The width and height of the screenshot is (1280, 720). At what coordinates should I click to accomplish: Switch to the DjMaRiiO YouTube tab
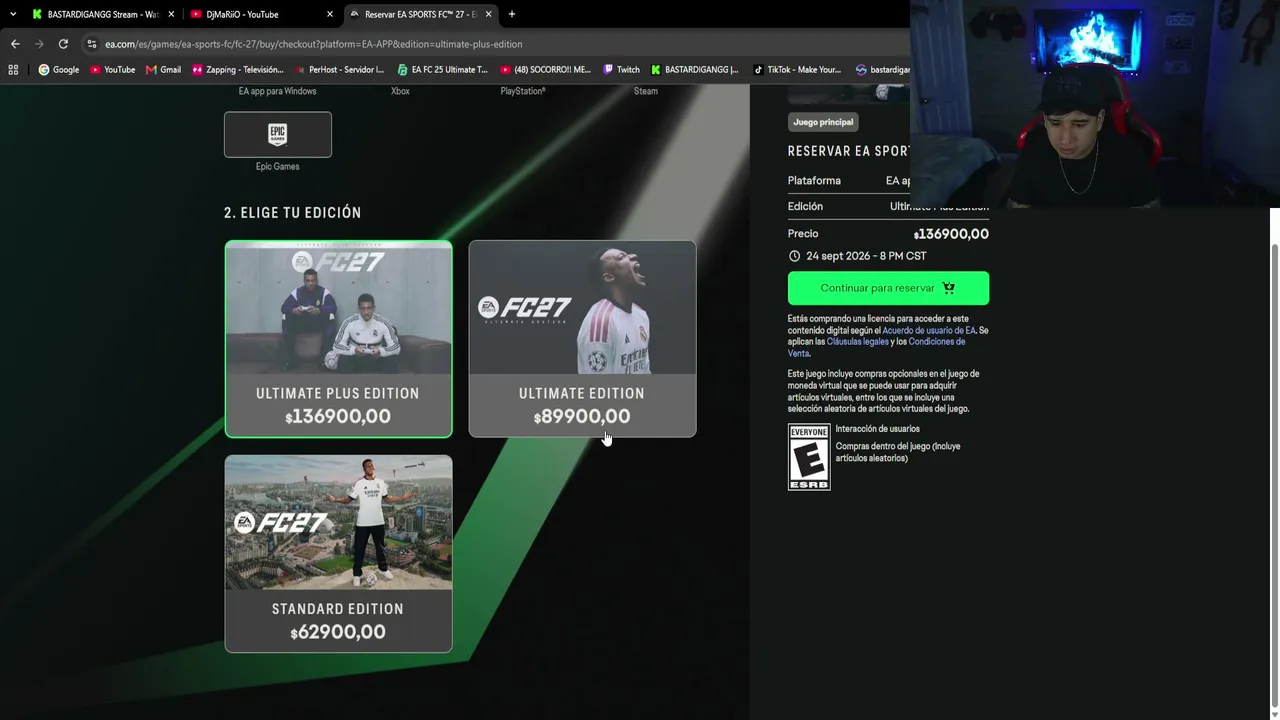pos(261,14)
